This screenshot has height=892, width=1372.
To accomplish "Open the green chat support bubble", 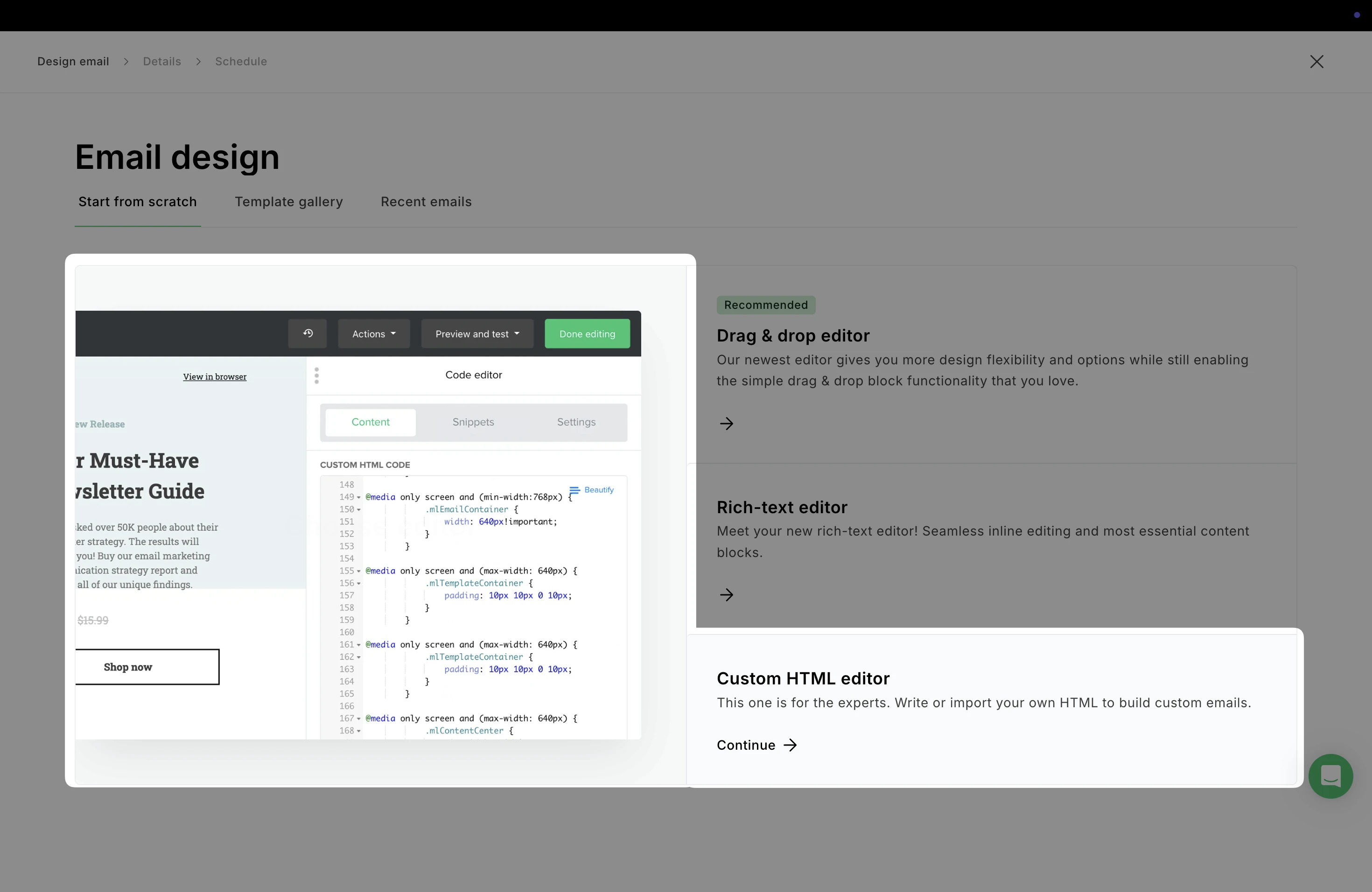I will click(x=1330, y=776).
